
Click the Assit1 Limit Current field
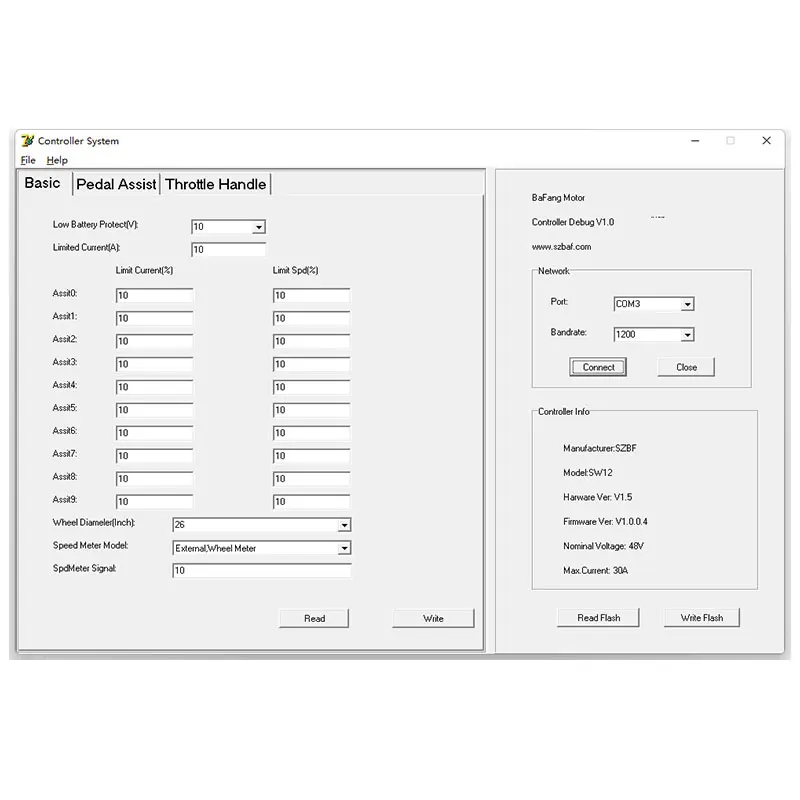tap(155, 318)
